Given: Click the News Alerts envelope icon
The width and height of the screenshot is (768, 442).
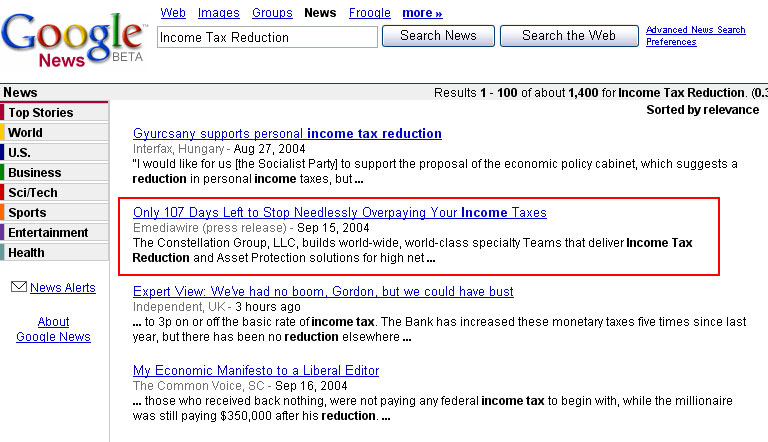Looking at the screenshot, I should 19,287.
